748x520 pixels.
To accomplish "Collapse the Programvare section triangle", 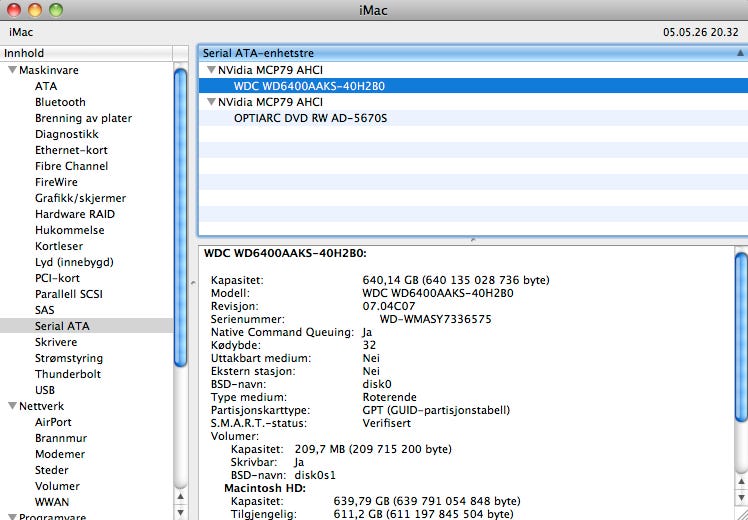I will click(x=12, y=517).
